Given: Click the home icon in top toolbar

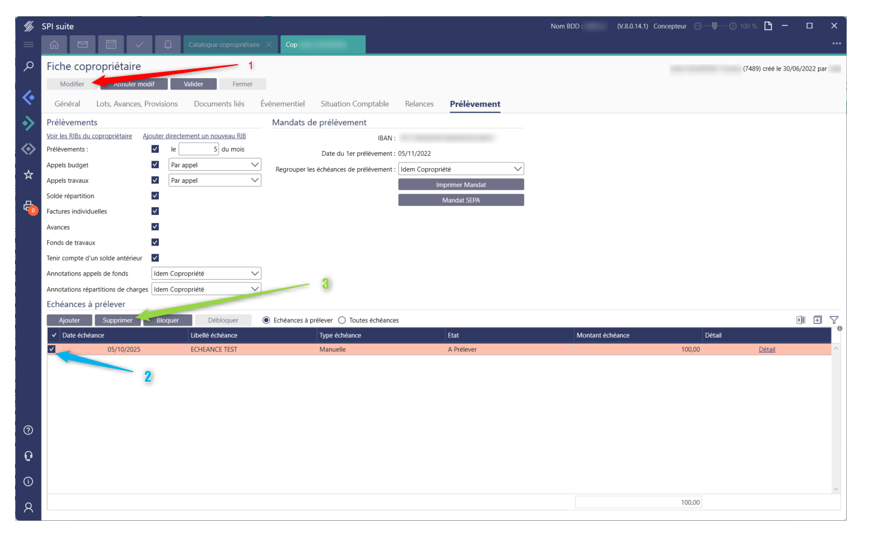Looking at the screenshot, I should (54, 44).
